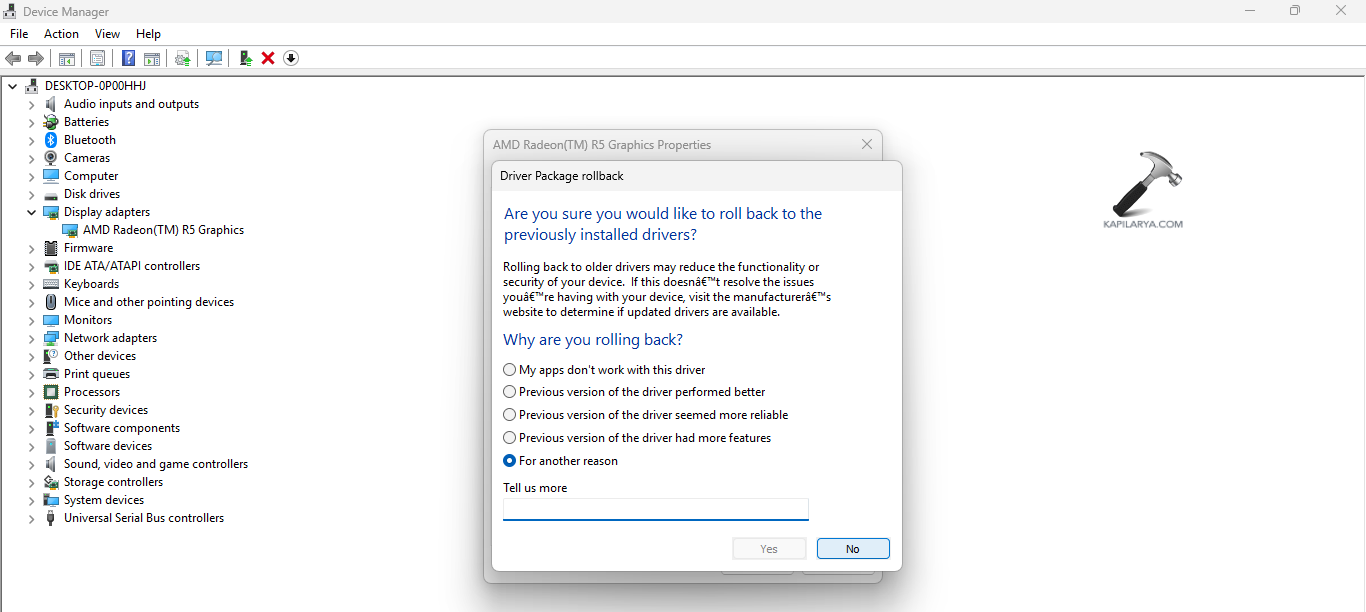Click the Show/Hide Console Tree toolbar icon
The image size is (1366, 612).
pos(66,57)
